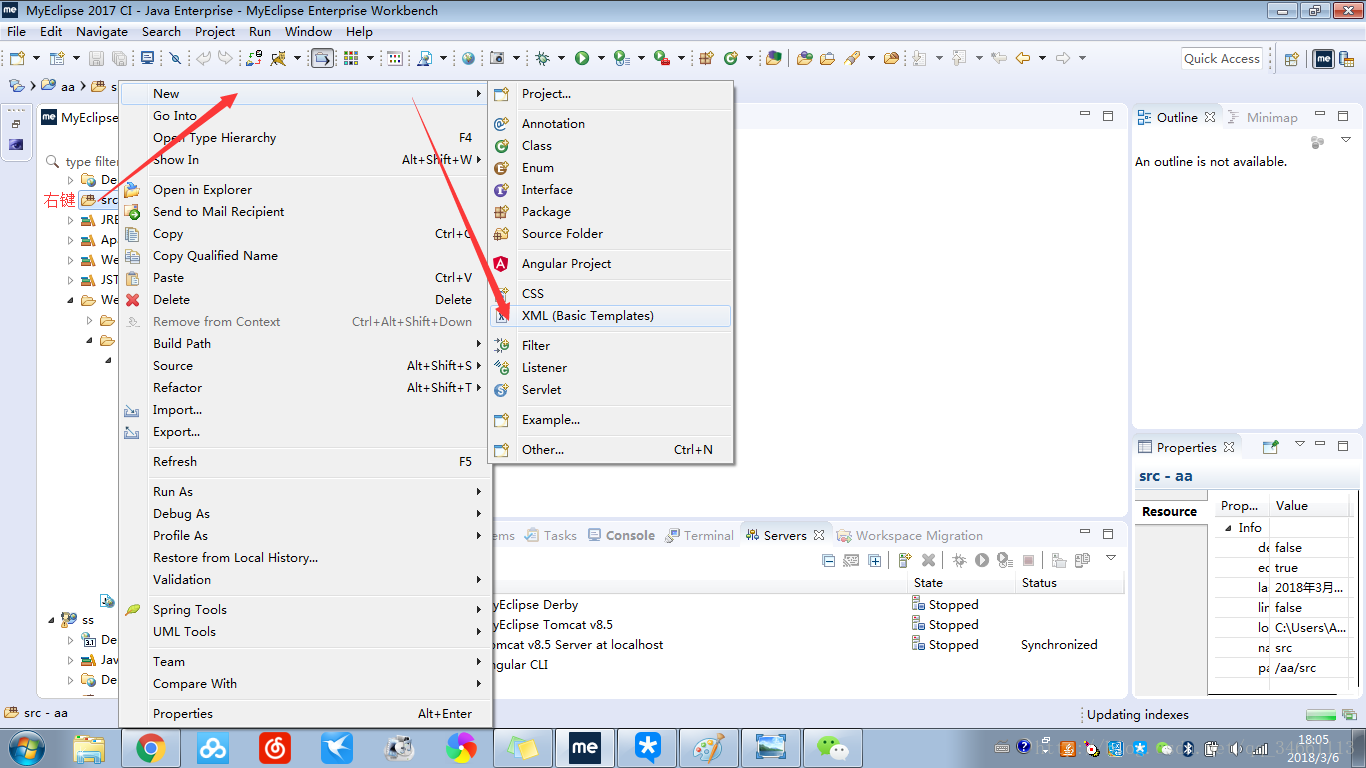Click the Open Type folder icon
This screenshot has height=768, width=1366.
pos(804,58)
